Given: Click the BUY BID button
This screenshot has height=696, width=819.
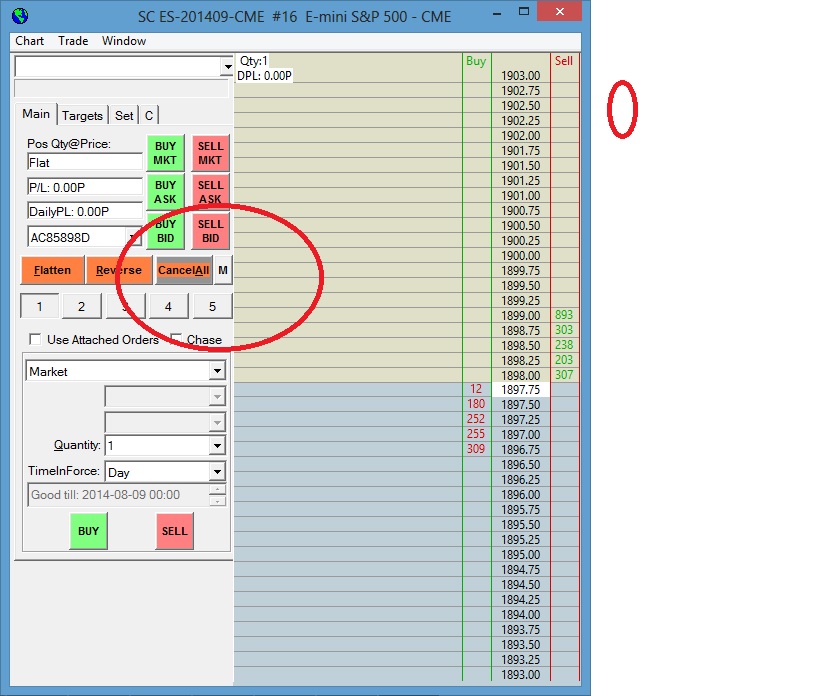Looking at the screenshot, I should click(165, 231).
